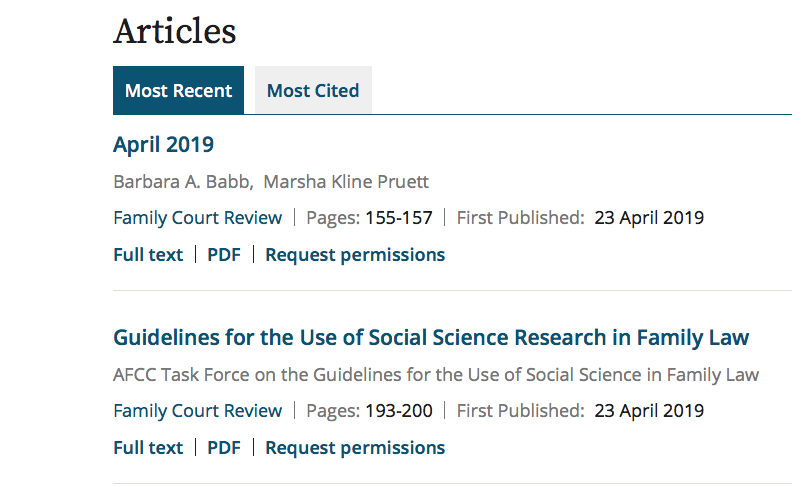Click author Marsha Kline Pruett
807x487 pixels.
pyautogui.click(x=346, y=182)
